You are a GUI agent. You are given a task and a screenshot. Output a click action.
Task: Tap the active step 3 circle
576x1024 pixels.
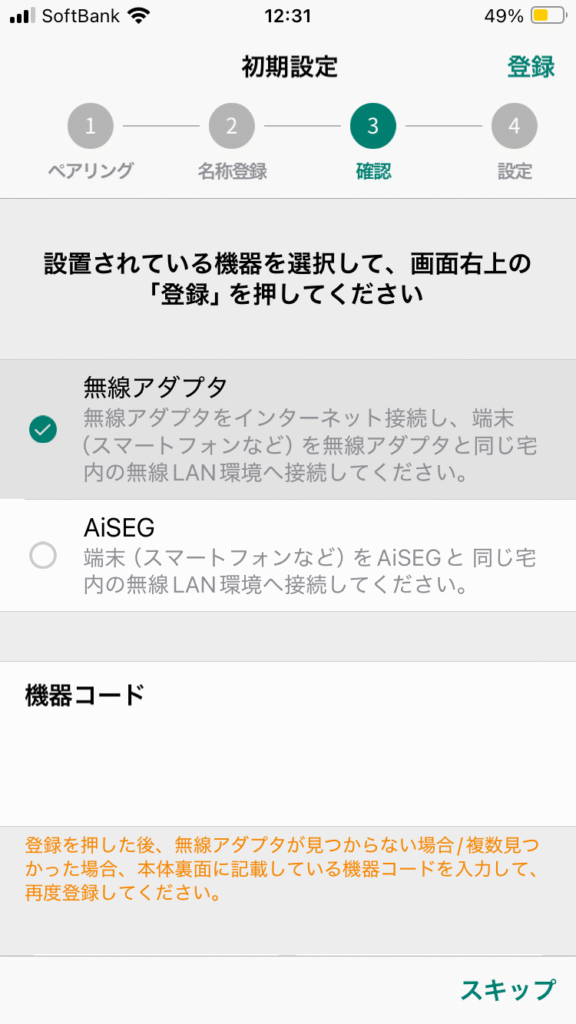(x=373, y=126)
